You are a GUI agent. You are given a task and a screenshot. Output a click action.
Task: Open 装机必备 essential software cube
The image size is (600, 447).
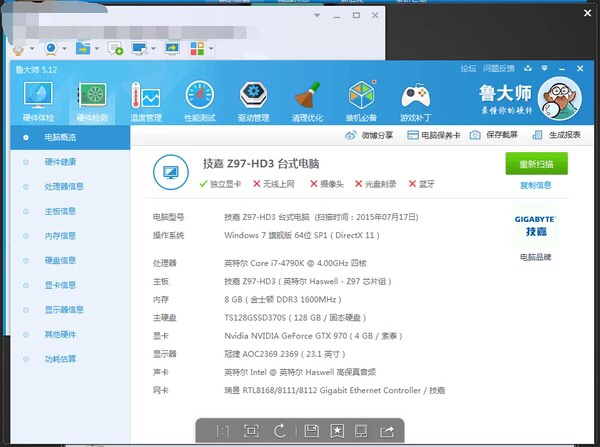point(361,101)
